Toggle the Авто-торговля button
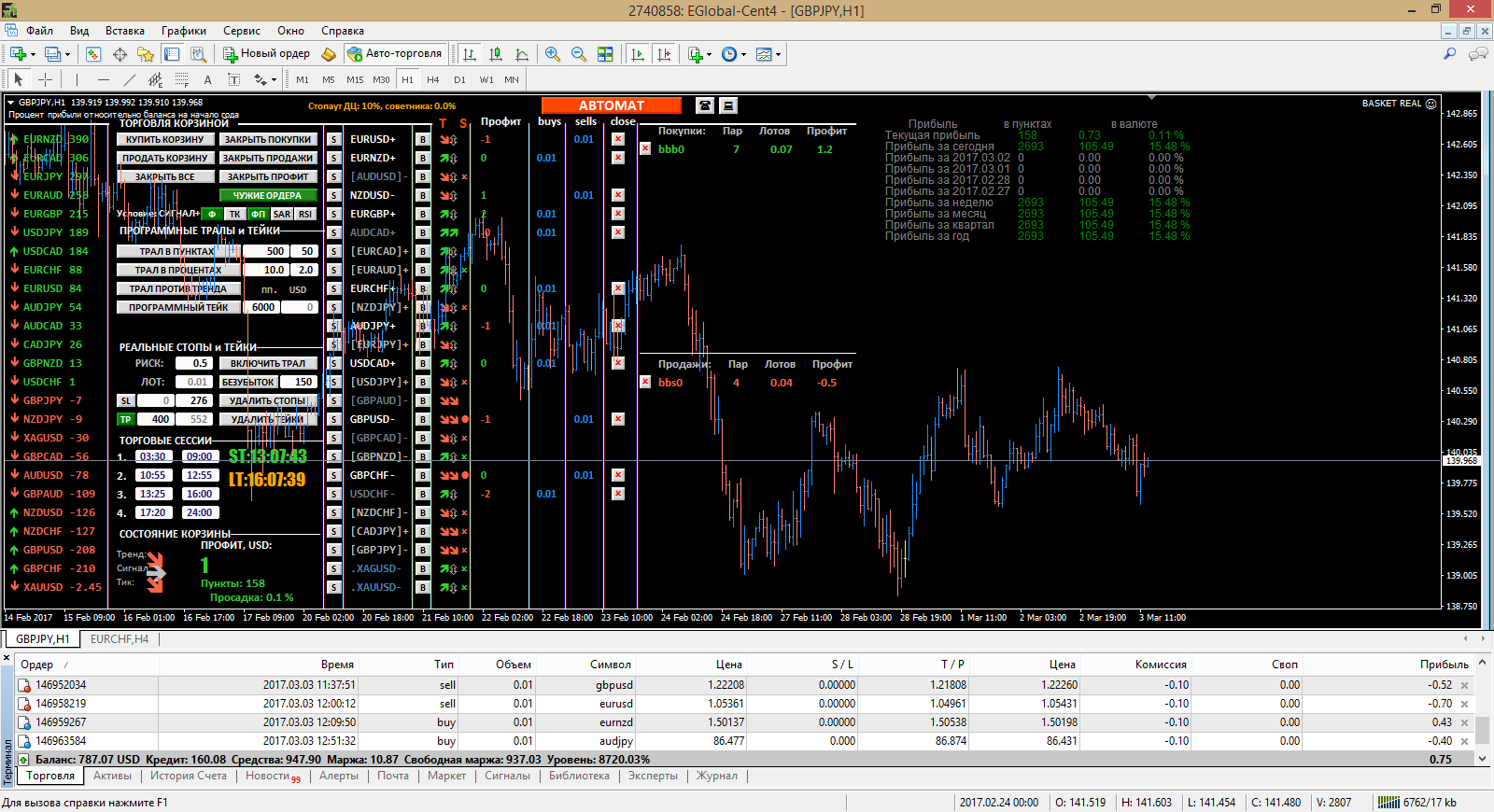Image resolution: width=1494 pixels, height=812 pixels. coord(394,54)
